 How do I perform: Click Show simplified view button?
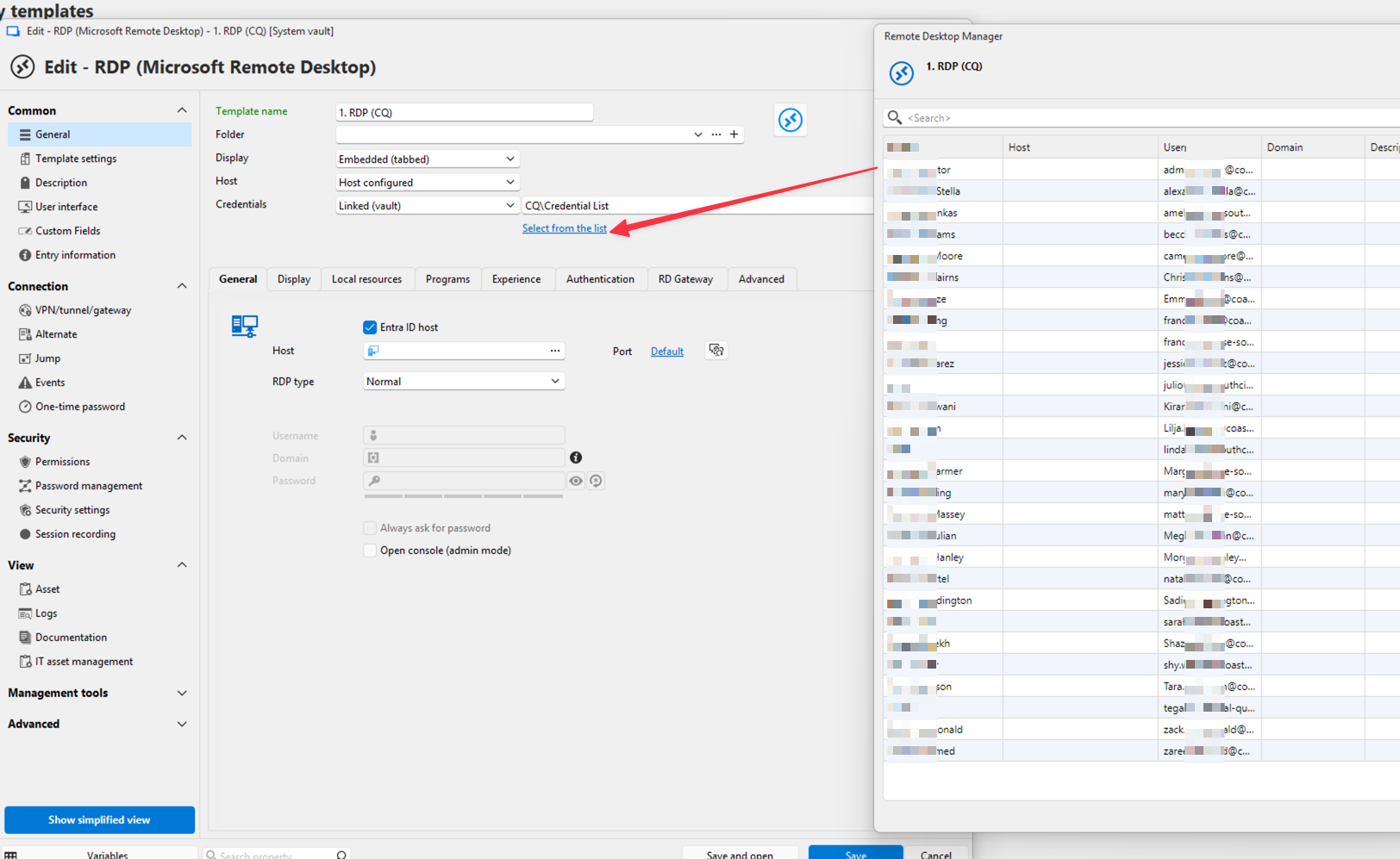[x=99, y=819]
